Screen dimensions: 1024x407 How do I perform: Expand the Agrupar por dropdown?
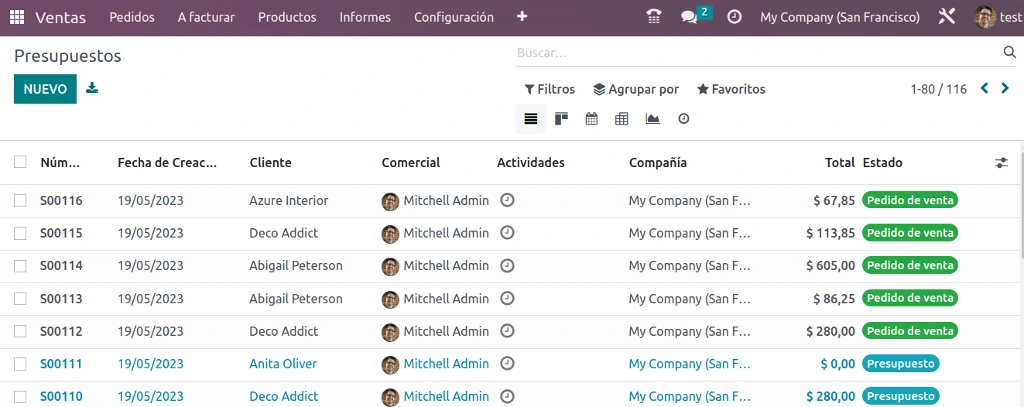coord(636,89)
